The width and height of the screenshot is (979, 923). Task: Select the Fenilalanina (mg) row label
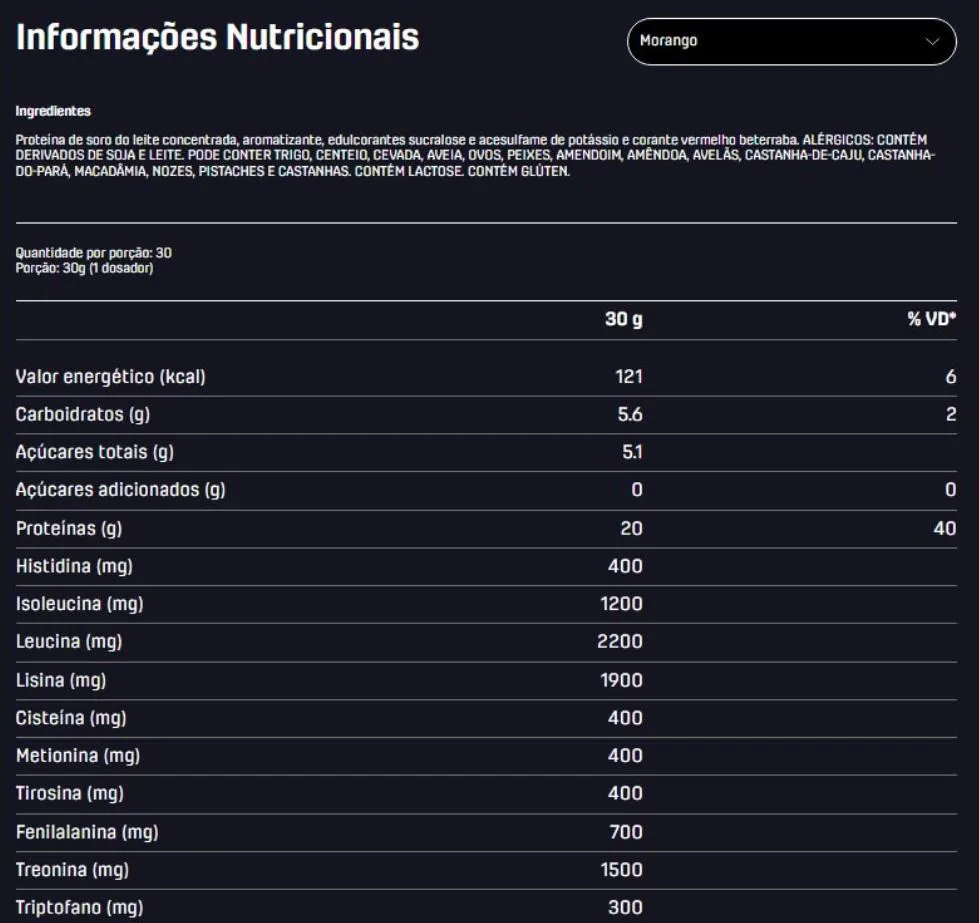tap(87, 832)
